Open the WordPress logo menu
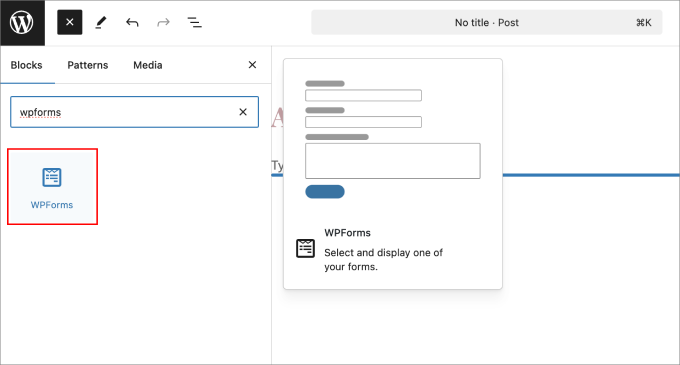Viewport: 680px width, 365px height. [22, 23]
